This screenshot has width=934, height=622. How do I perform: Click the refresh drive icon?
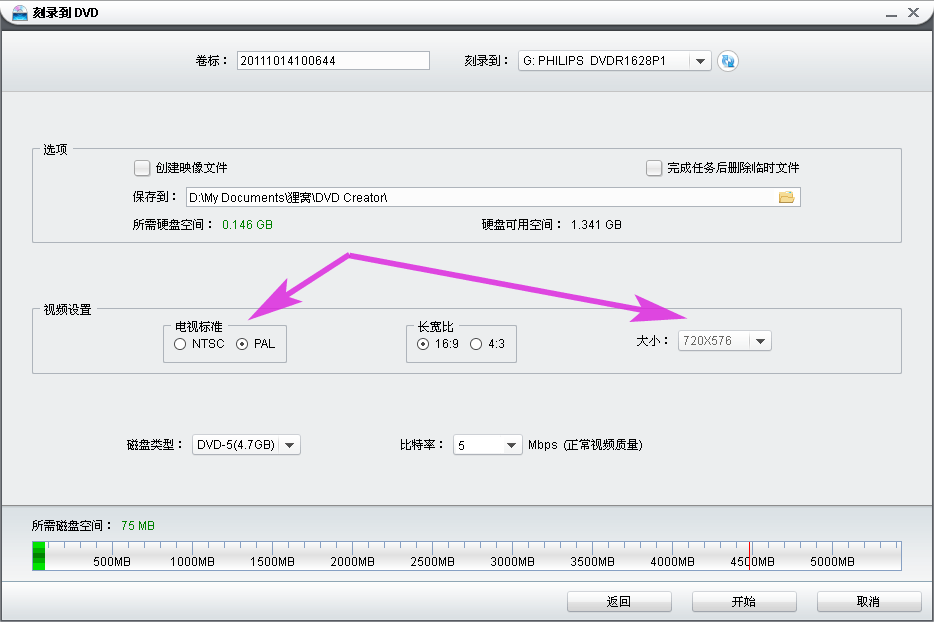[x=727, y=61]
